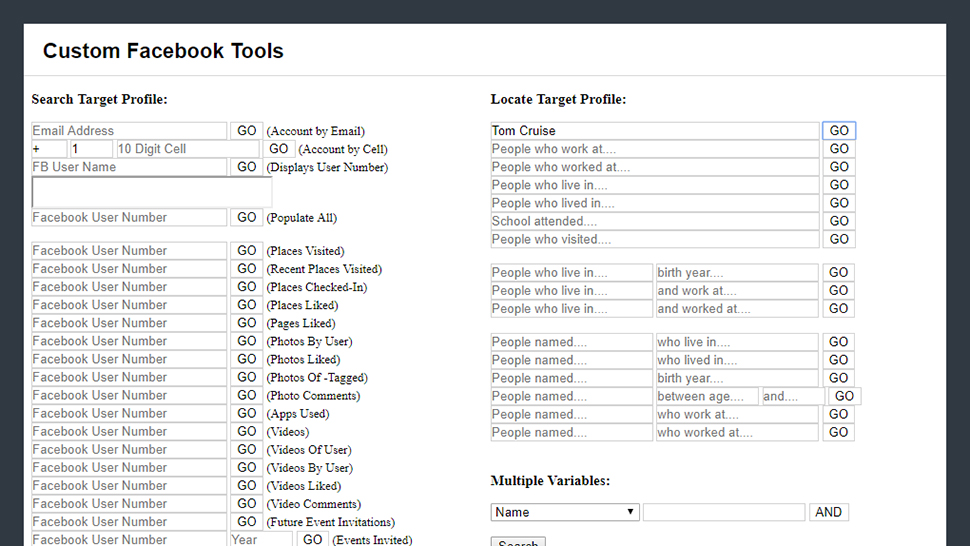Click GO for Future Event Invitations
This screenshot has width=970, height=546.
click(x=247, y=521)
